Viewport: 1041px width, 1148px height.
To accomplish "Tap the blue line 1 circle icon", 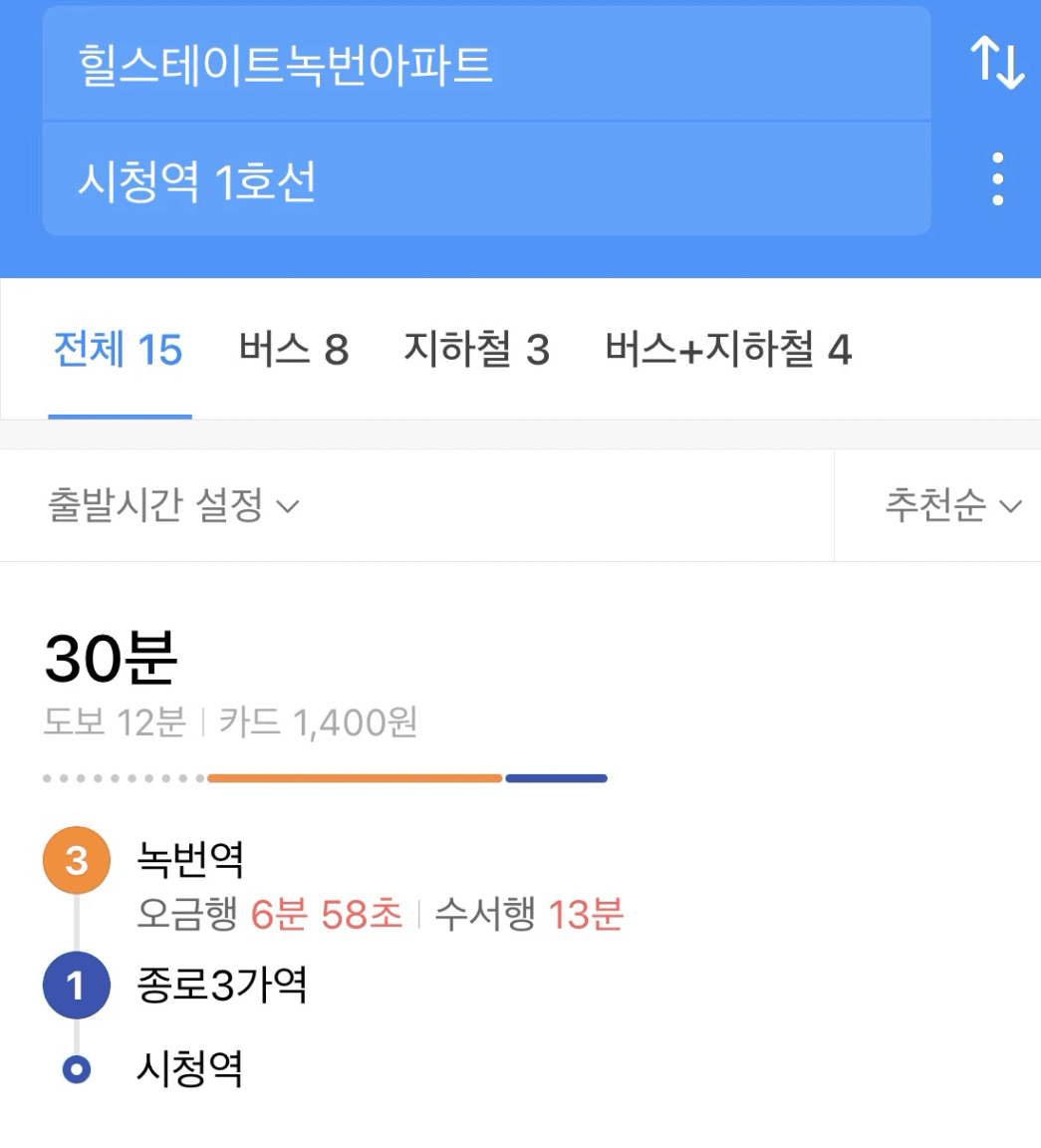I will (77, 985).
